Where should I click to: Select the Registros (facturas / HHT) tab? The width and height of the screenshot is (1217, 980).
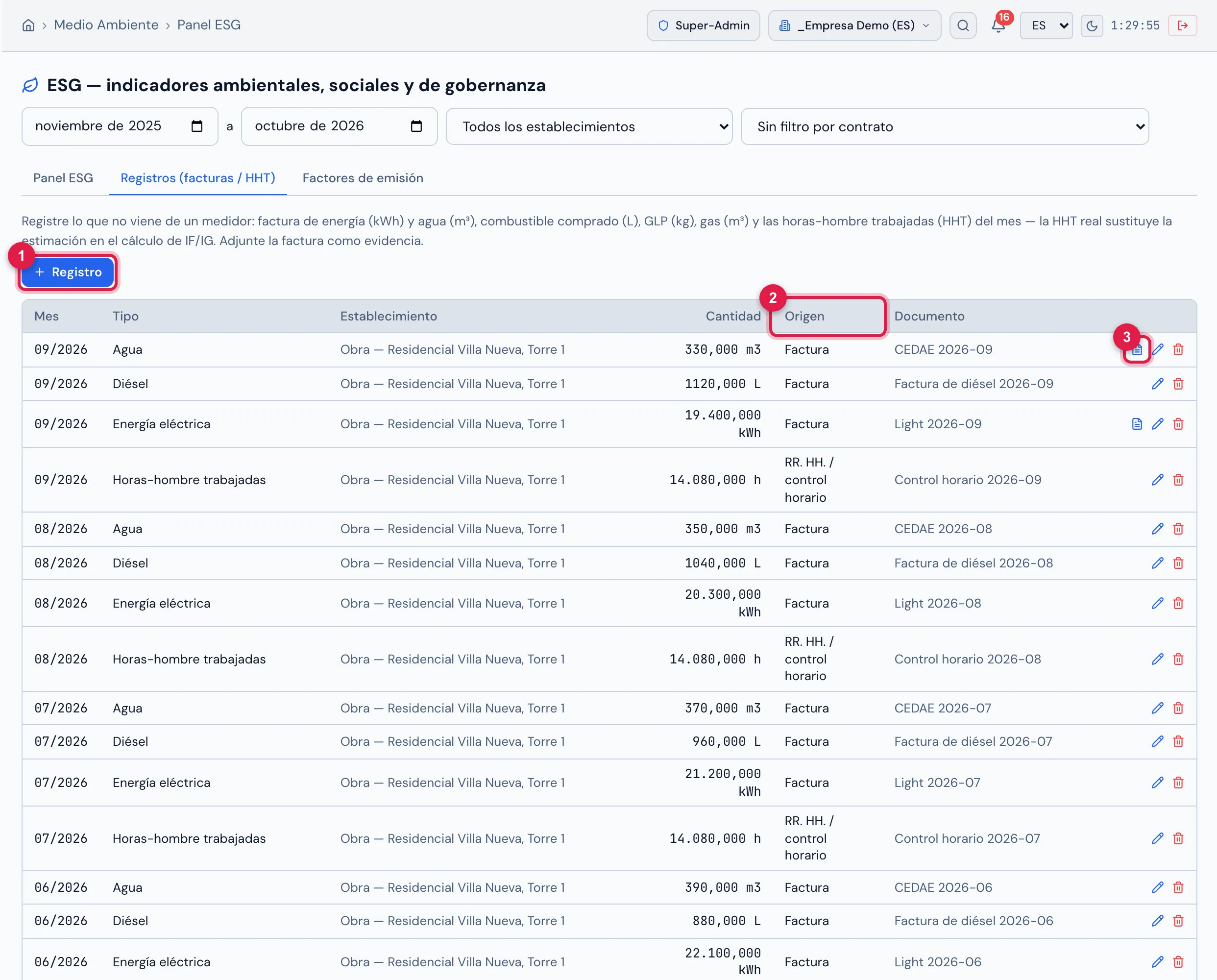point(197,178)
